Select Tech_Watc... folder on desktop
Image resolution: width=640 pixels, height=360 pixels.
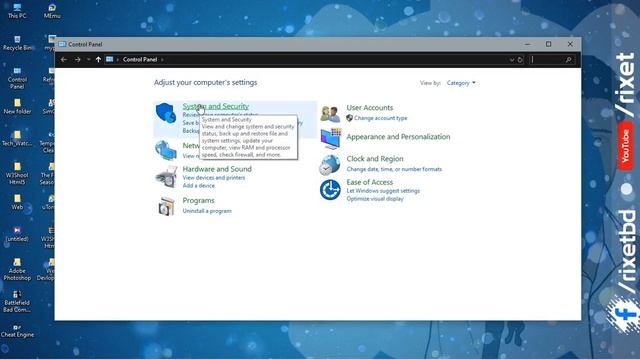coord(17,138)
